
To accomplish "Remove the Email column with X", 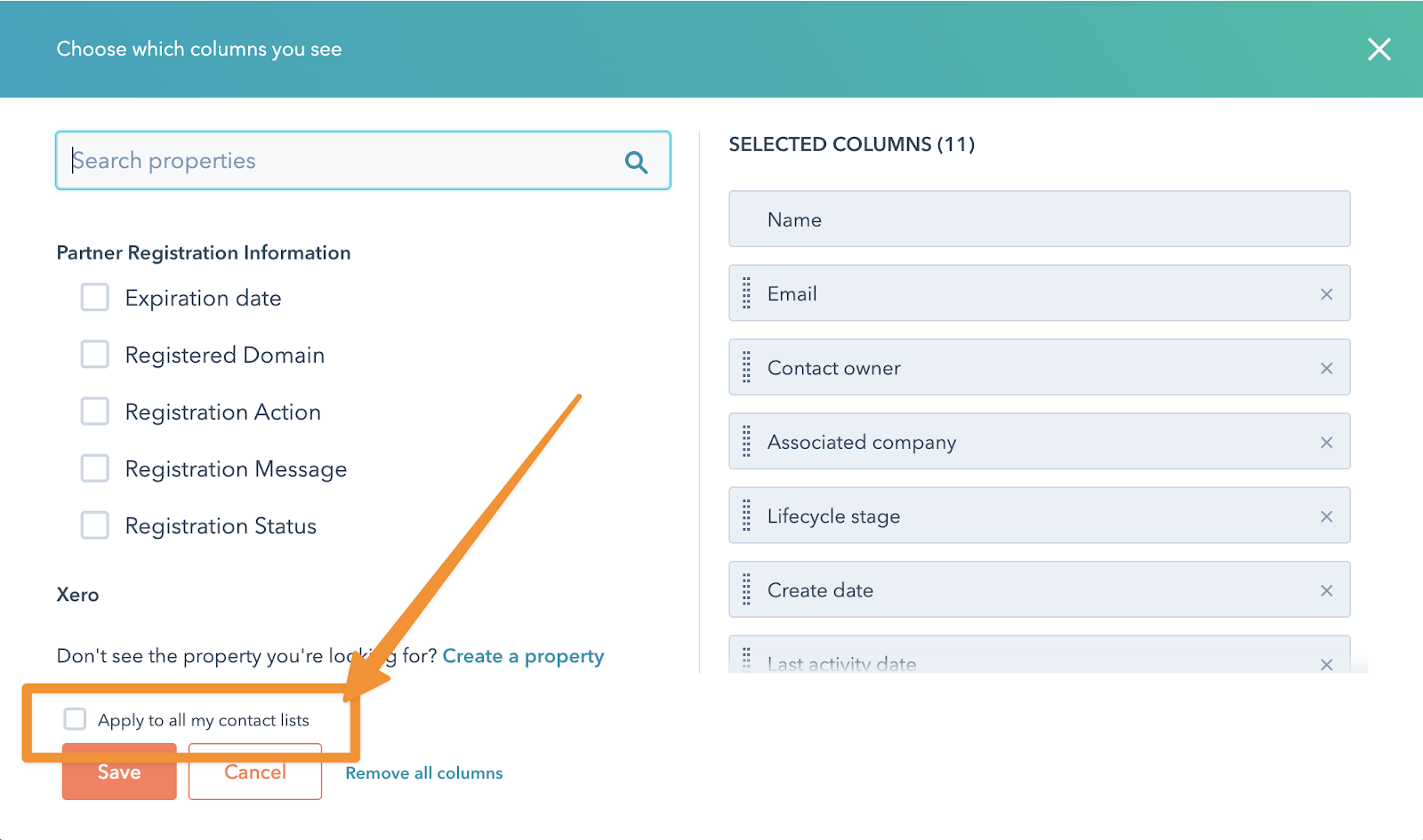I will click(x=1326, y=294).
